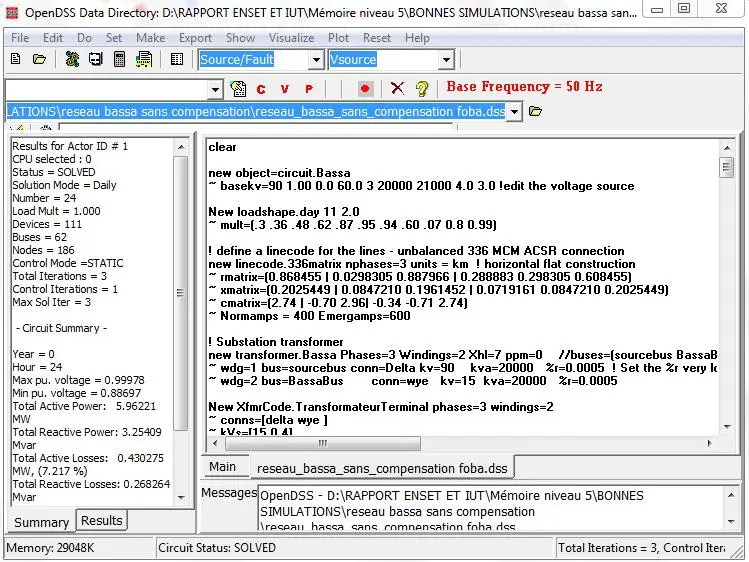Click the script file path input field
Image resolution: width=749 pixels, height=562 pixels.
(256, 112)
